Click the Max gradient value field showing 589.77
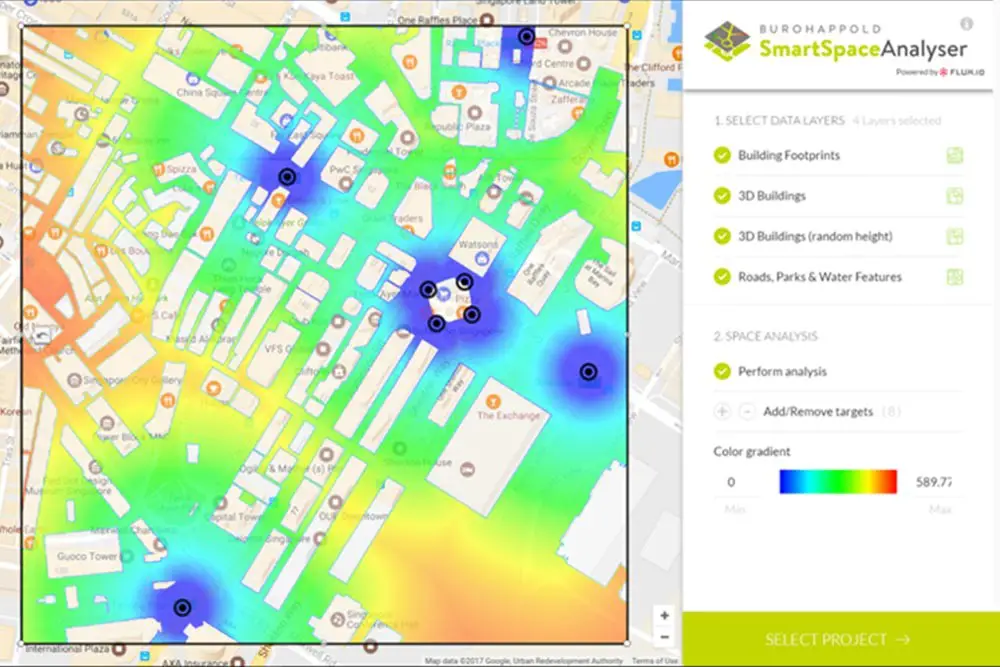This screenshot has width=1000, height=667. 934,482
